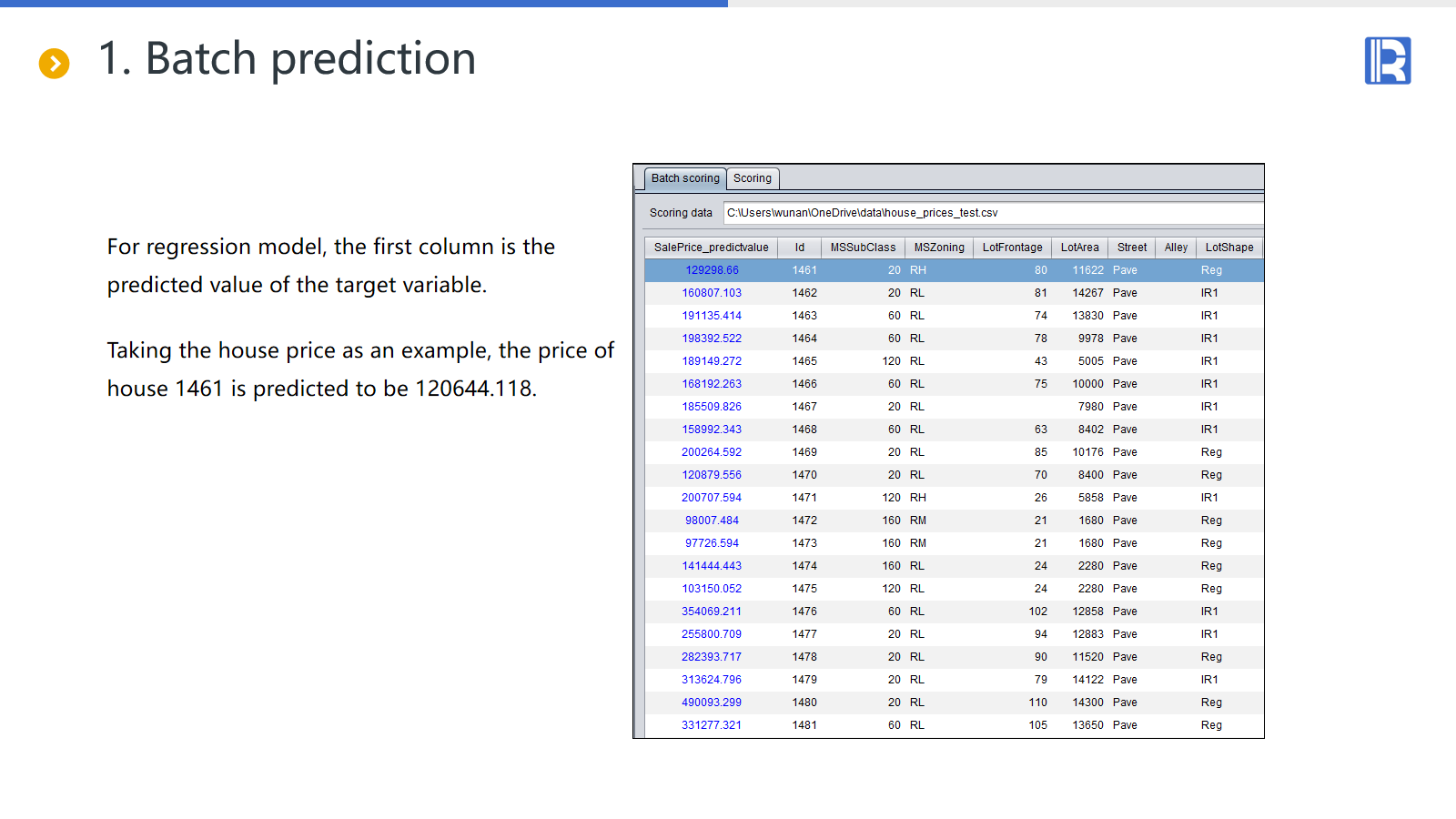Select the row with Id 1476
1456x819 pixels.
coord(804,612)
